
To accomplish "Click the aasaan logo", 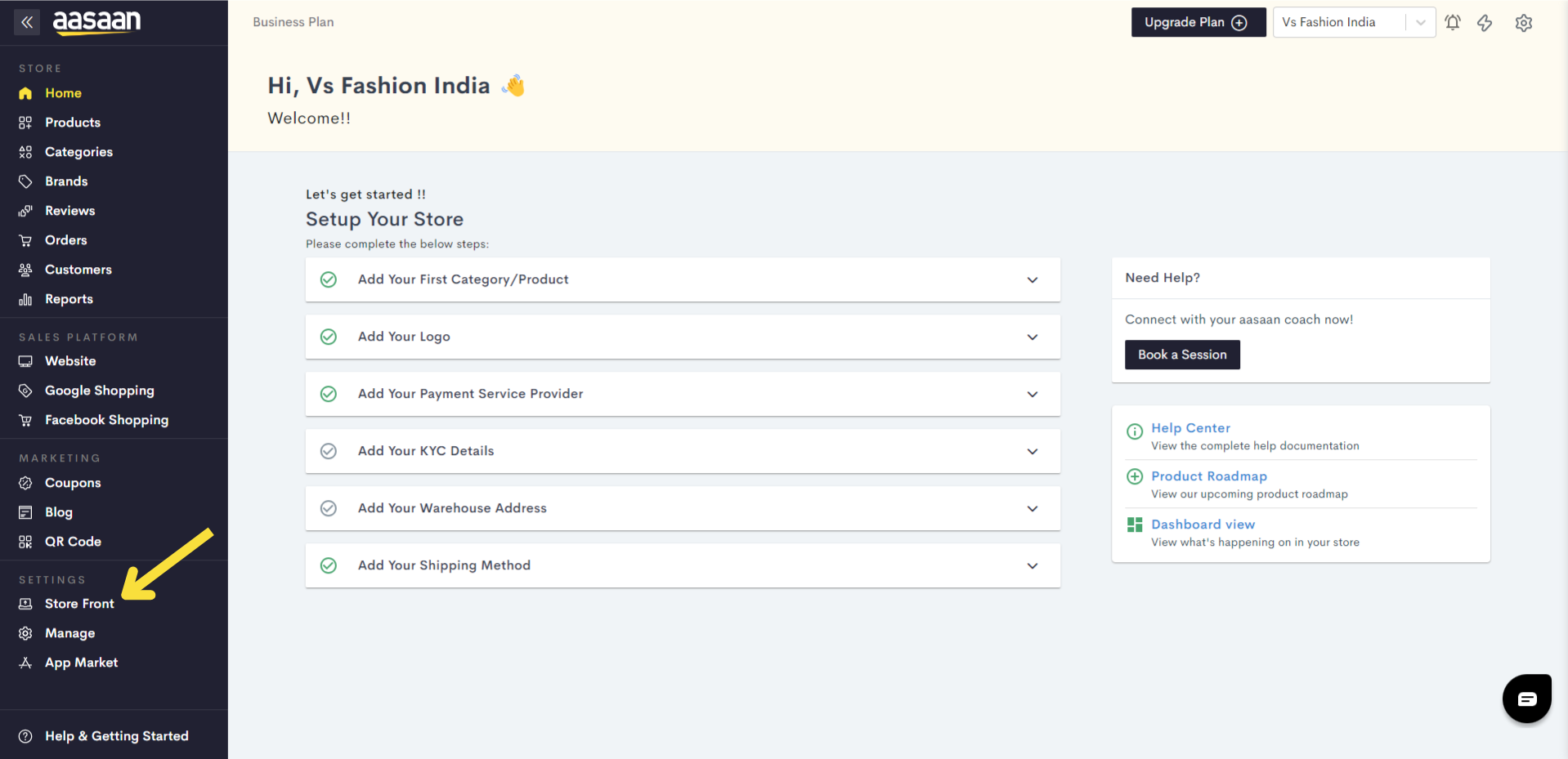I will (96, 22).
